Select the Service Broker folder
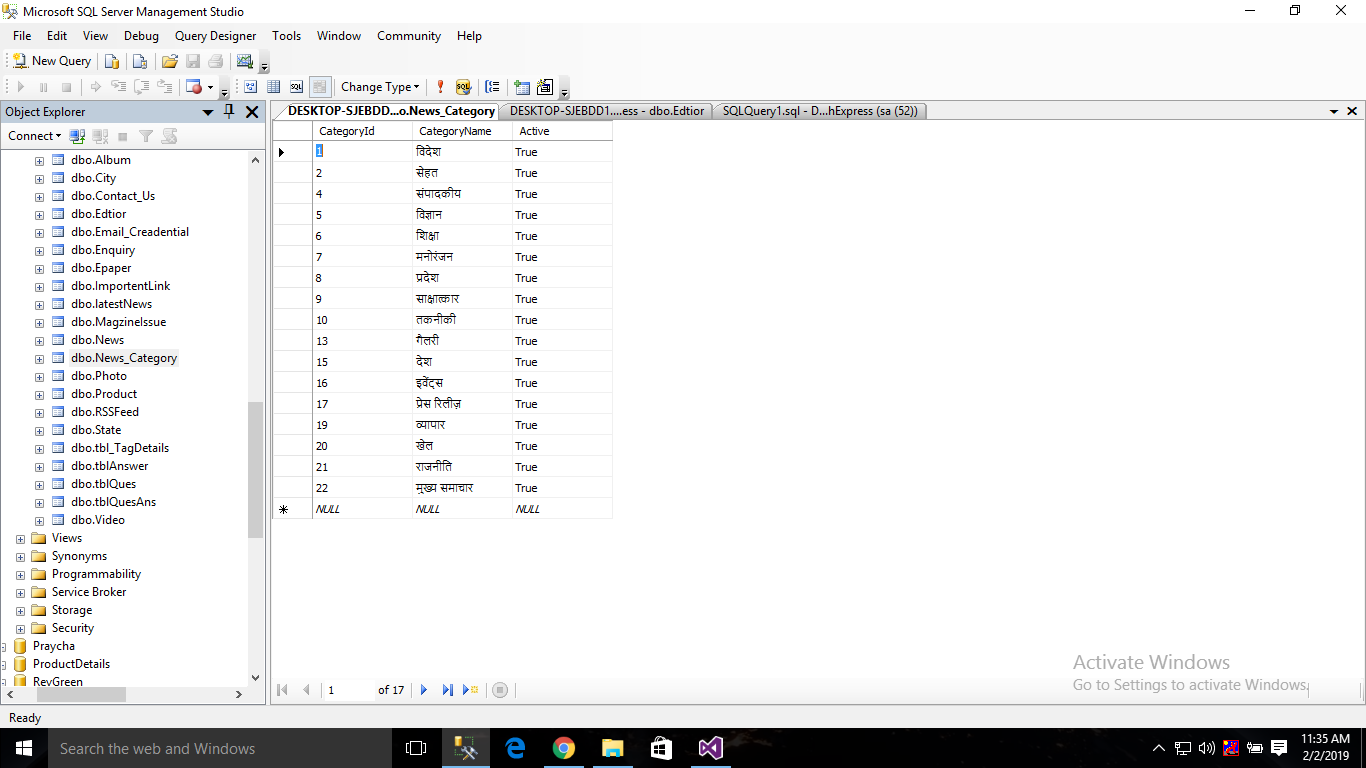Image resolution: width=1366 pixels, height=768 pixels. pos(89,592)
